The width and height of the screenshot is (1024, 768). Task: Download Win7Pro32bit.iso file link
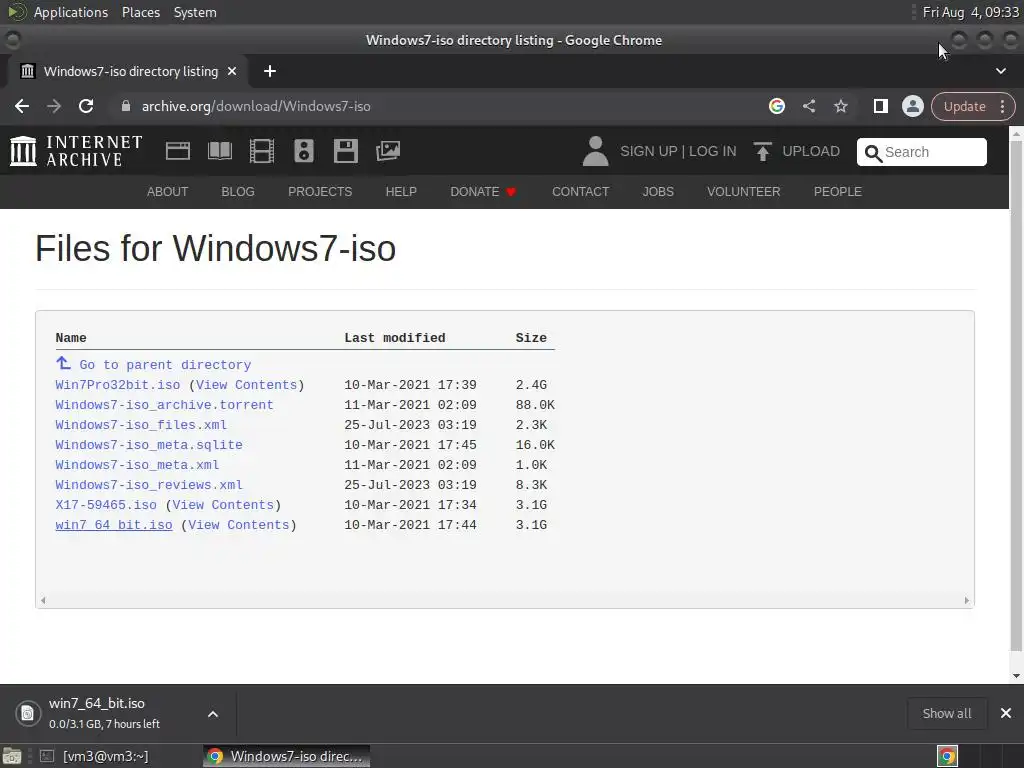118,385
